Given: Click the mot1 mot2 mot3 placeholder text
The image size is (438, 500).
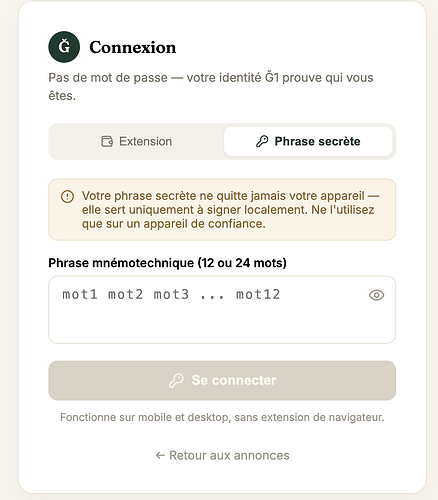Looking at the screenshot, I should [x=171, y=294].
